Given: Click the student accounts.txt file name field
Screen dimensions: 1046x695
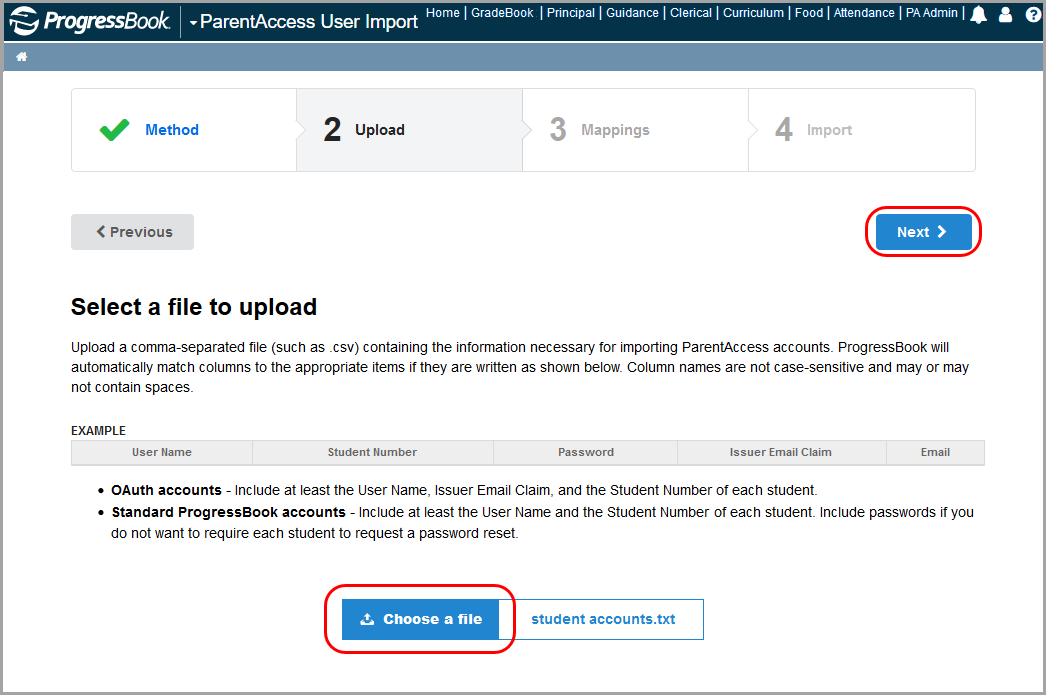Looking at the screenshot, I should [x=602, y=620].
